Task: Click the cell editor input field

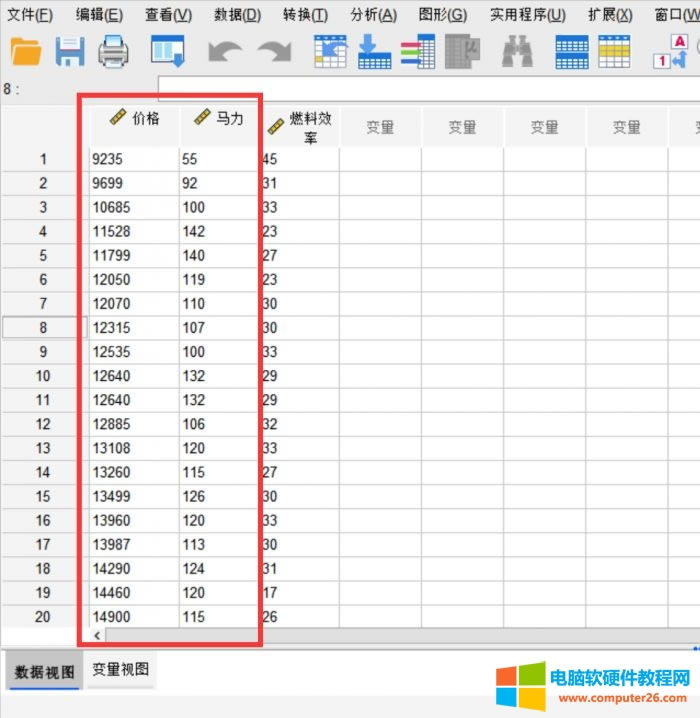Action: (429, 88)
